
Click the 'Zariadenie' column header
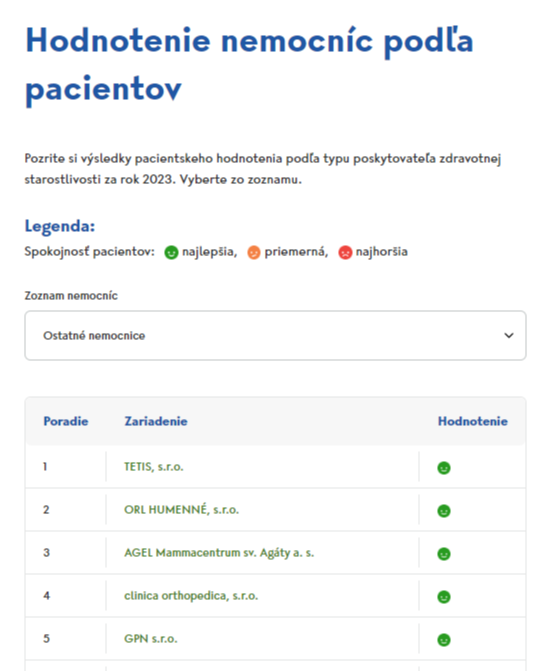pyautogui.click(x=156, y=421)
